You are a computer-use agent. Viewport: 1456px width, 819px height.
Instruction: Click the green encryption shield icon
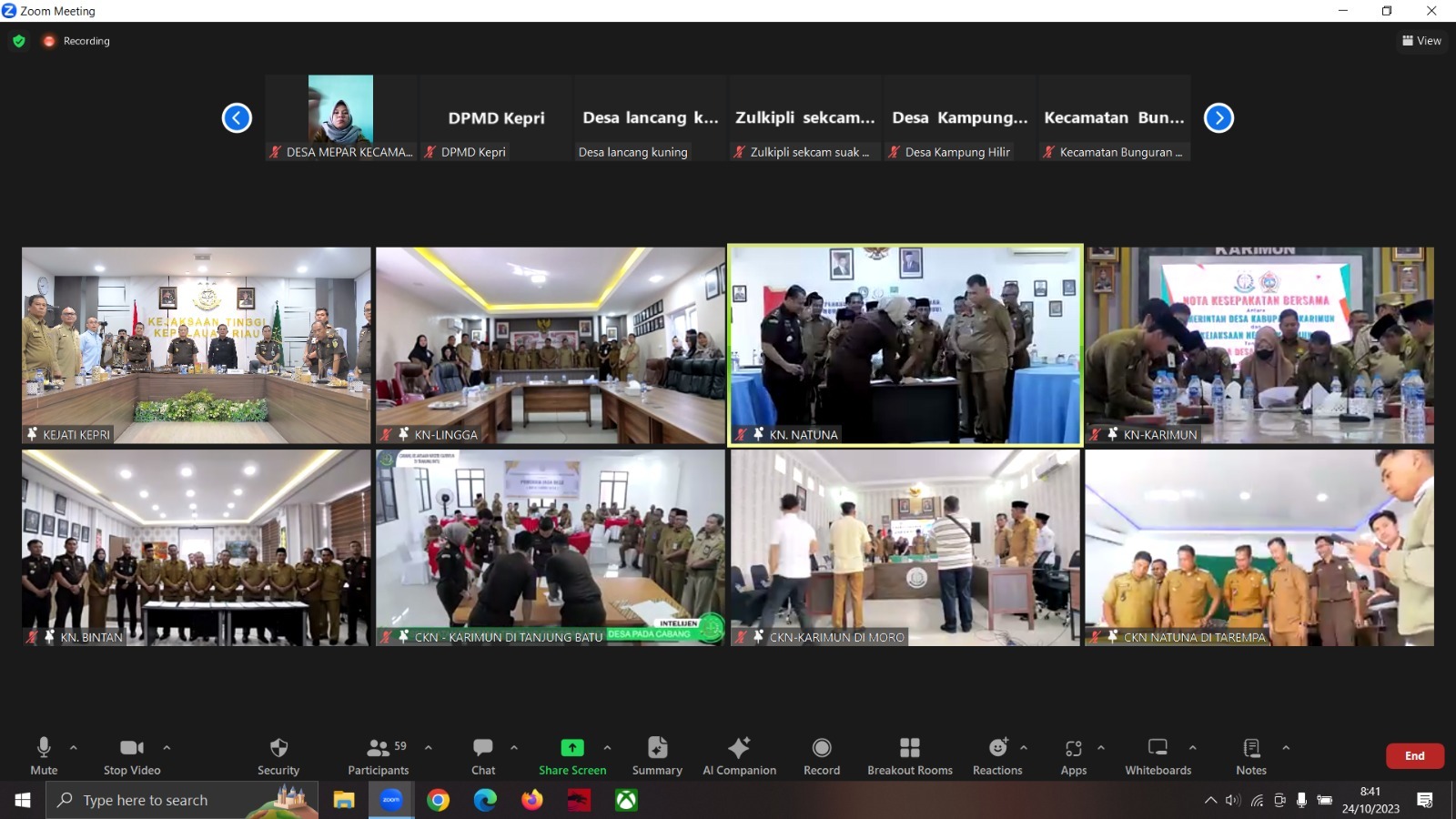click(x=19, y=41)
